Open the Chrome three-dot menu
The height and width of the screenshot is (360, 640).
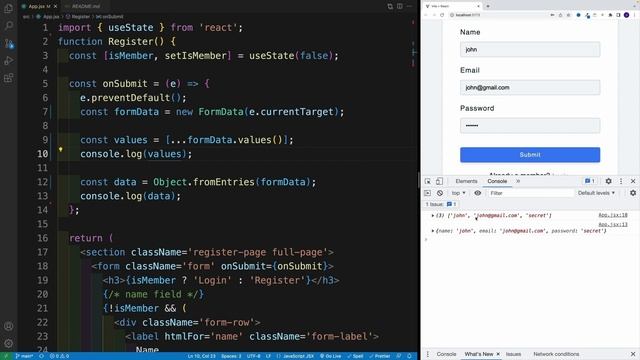(x=634, y=15)
